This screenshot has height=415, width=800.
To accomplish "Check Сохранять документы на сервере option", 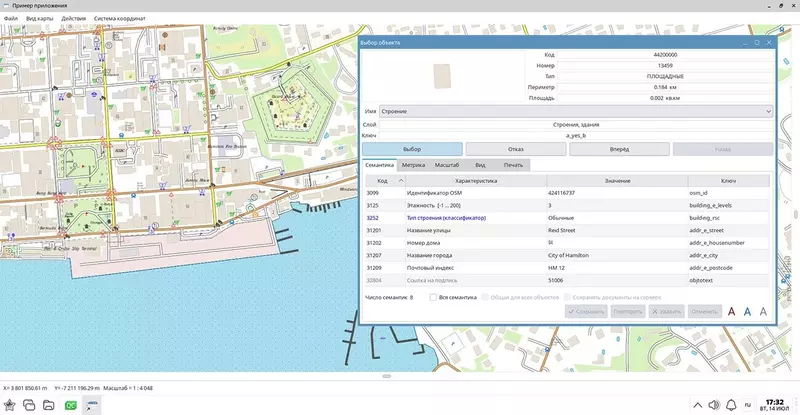I will coord(567,297).
